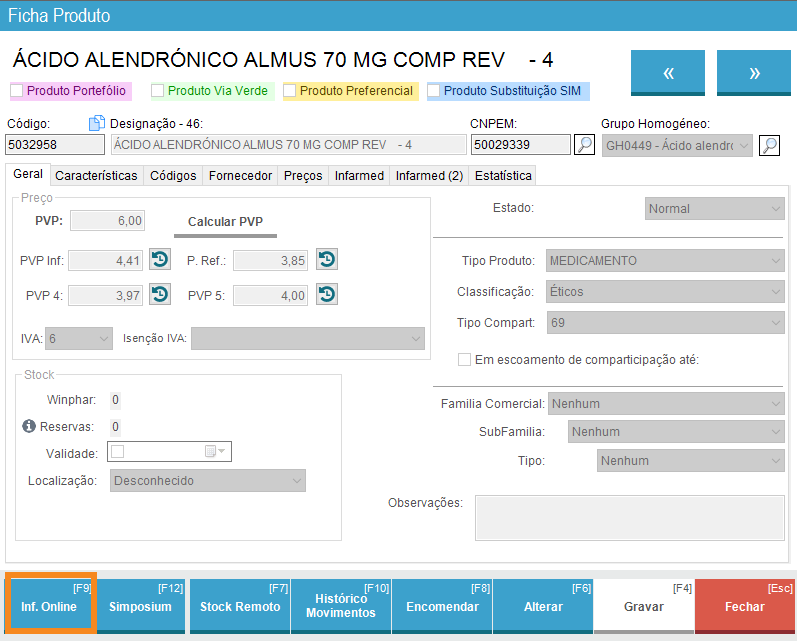
Task: Open the CNPEM search magnifier
Action: pos(585,145)
